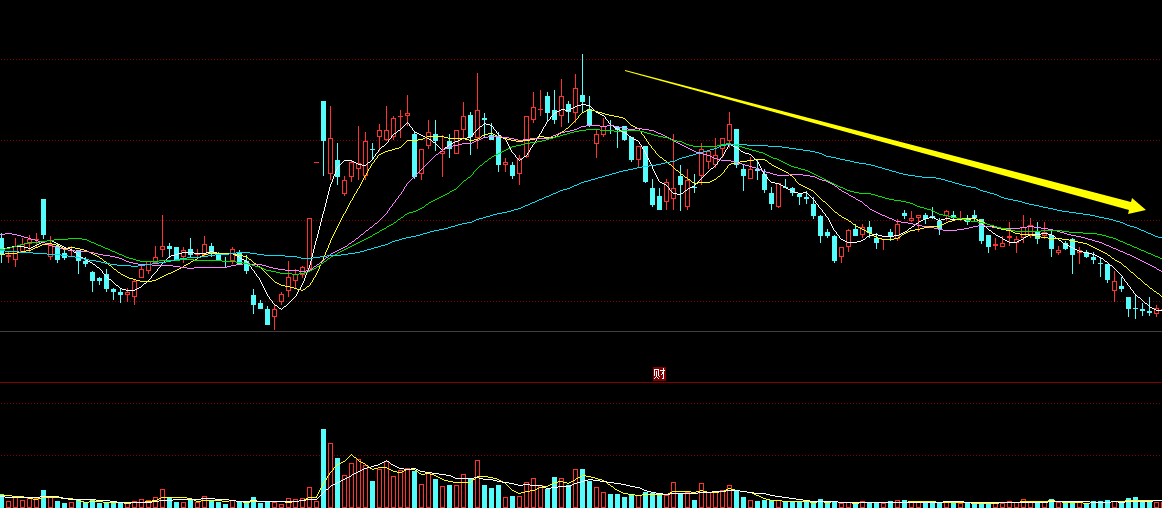This screenshot has height=508, width=1162.
Task: Select the tall cyan candle at far left
Action: [43, 216]
